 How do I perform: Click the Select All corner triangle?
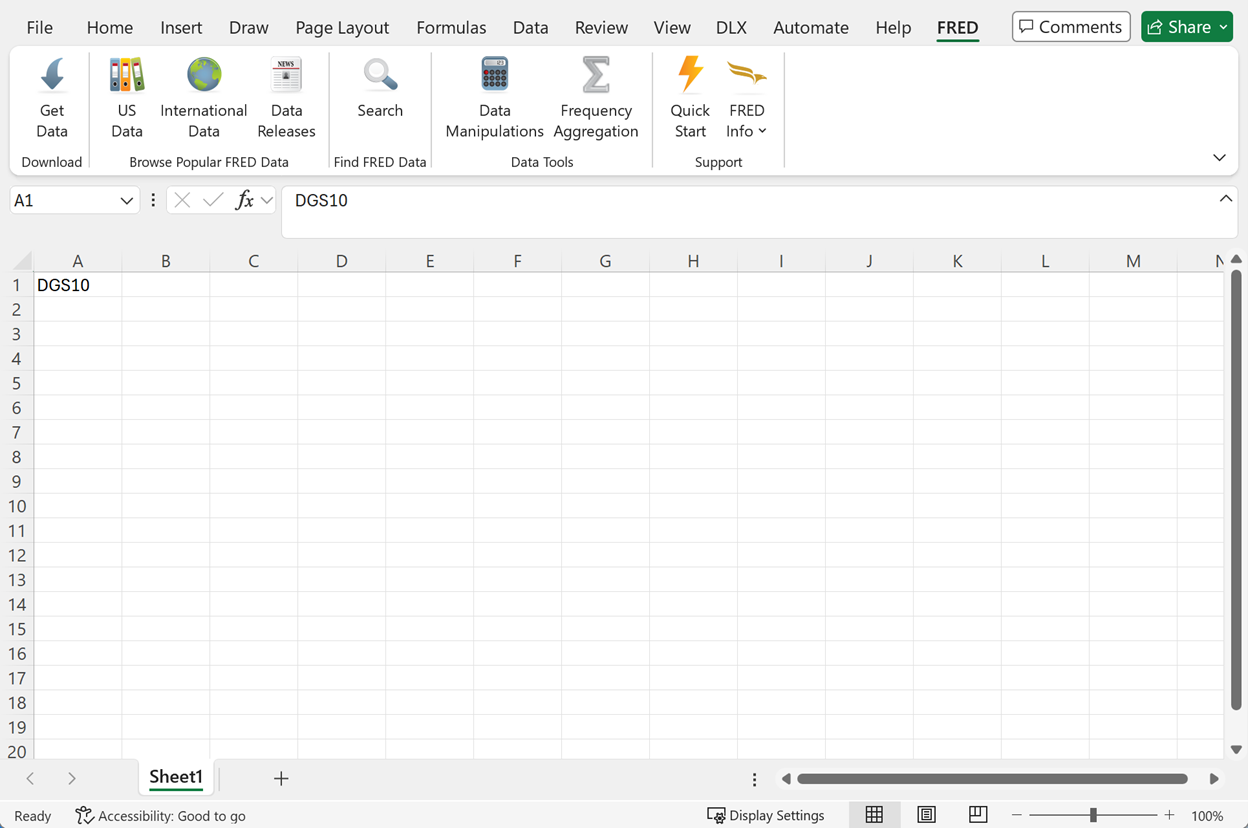click(22, 261)
